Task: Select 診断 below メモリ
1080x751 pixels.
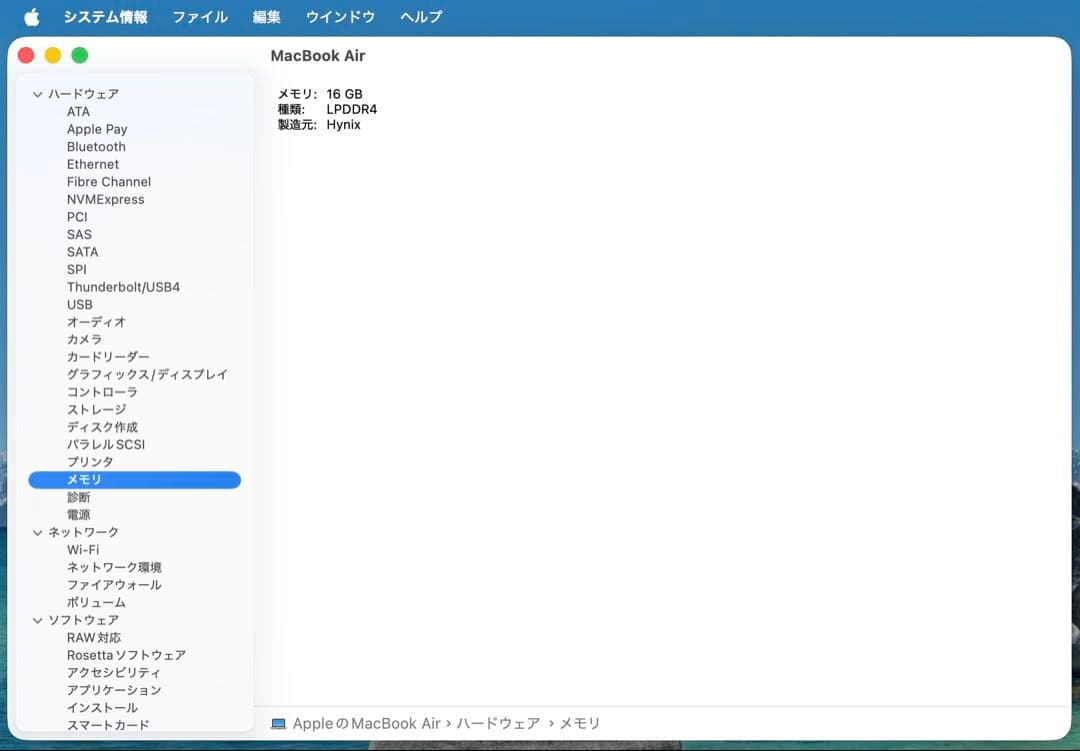Action: tap(79, 497)
